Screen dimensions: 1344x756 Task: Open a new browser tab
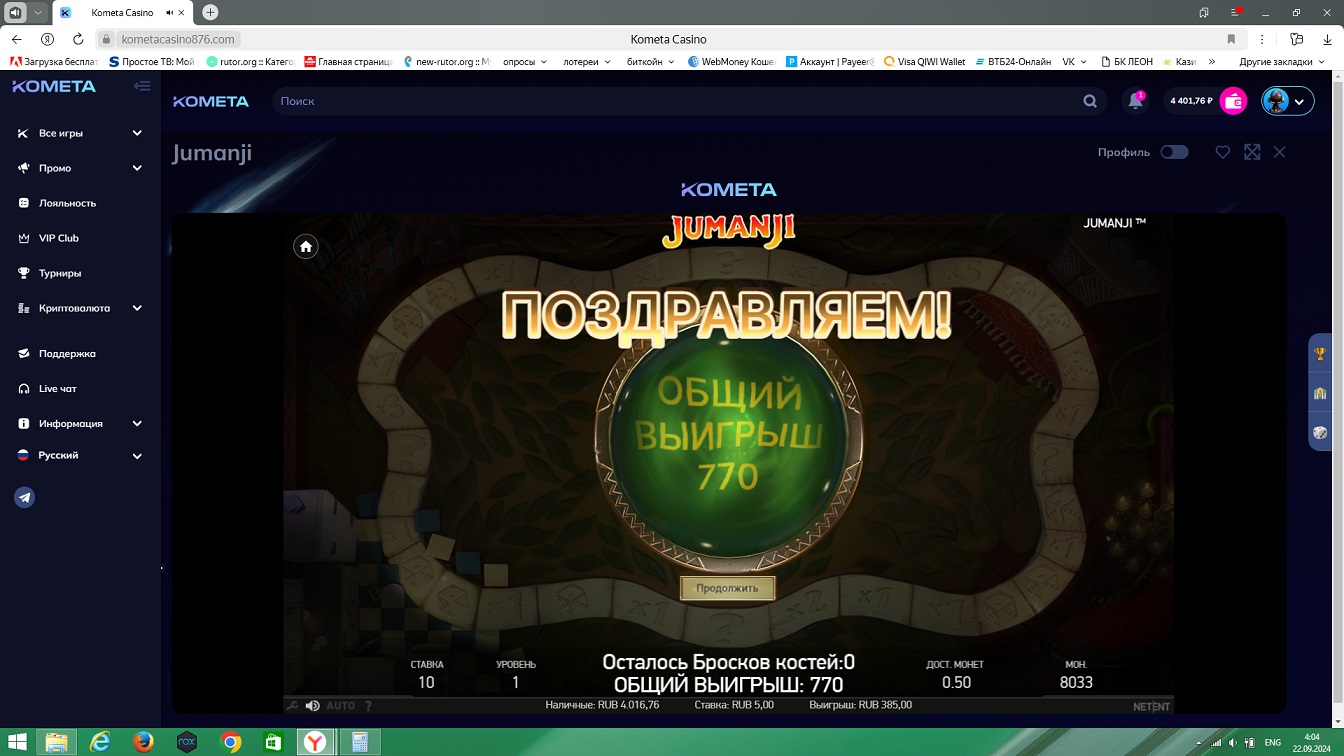tap(210, 13)
